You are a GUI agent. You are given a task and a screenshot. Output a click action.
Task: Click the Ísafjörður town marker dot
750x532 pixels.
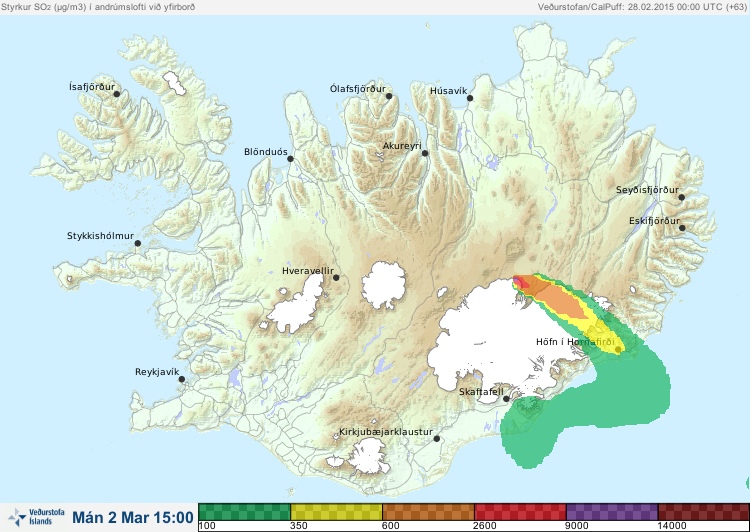tap(116, 94)
